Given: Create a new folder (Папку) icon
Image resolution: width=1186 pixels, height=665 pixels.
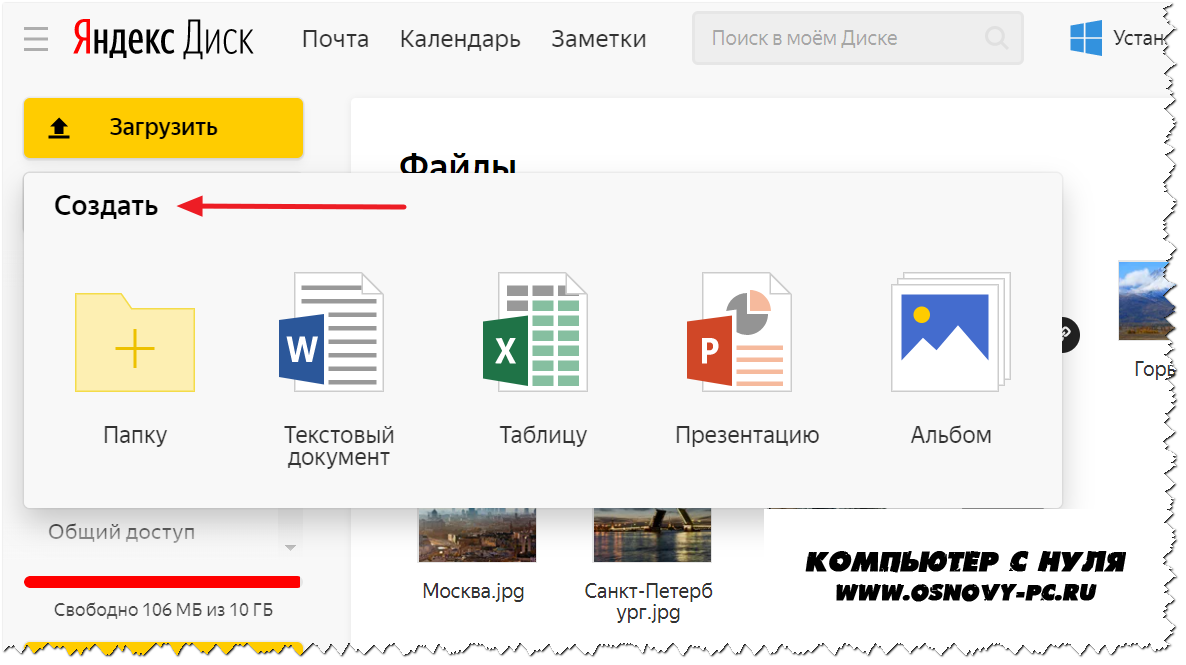Looking at the screenshot, I should tap(135, 342).
